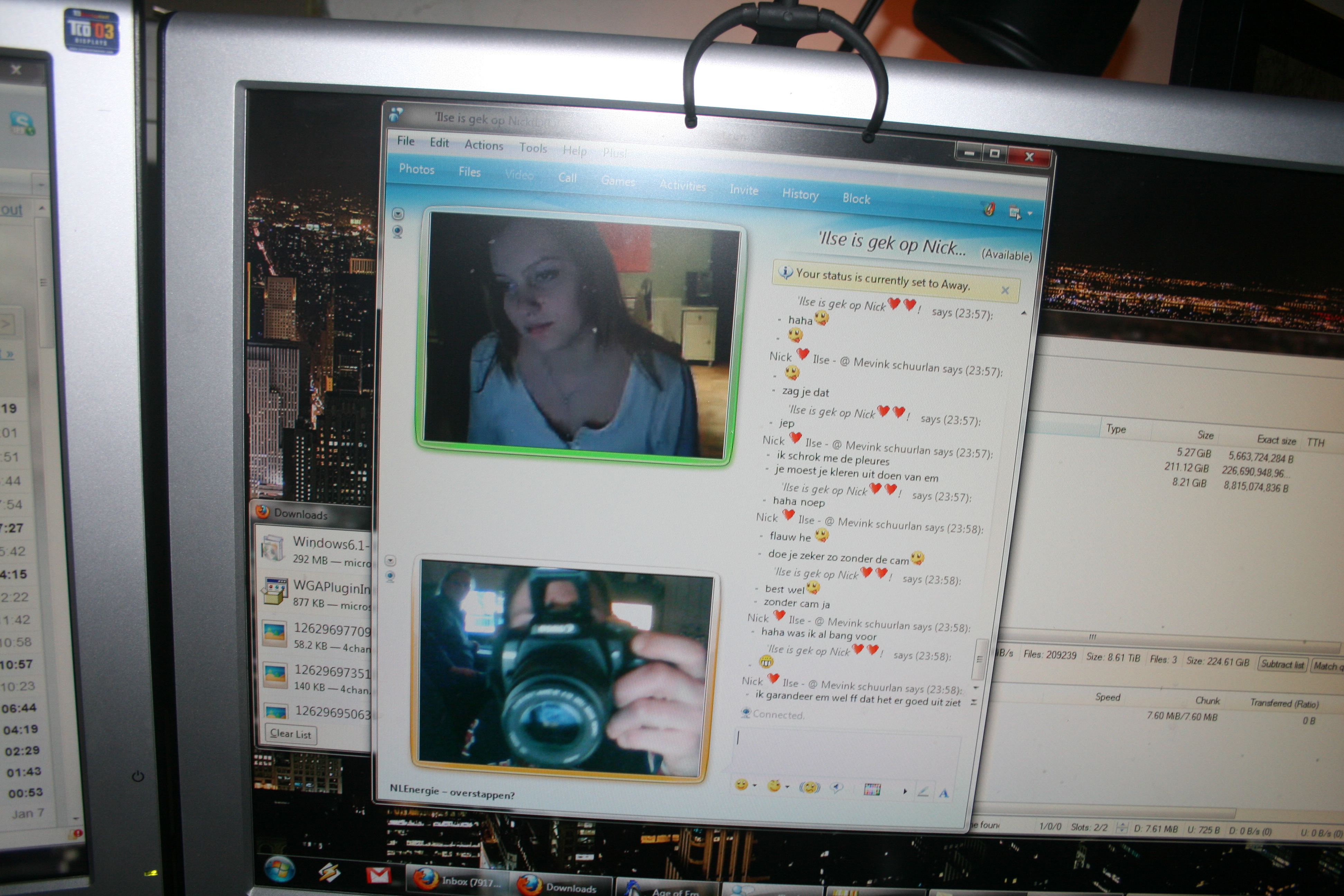Open the background picker colorful grid icon
1344x896 pixels.
tap(872, 790)
